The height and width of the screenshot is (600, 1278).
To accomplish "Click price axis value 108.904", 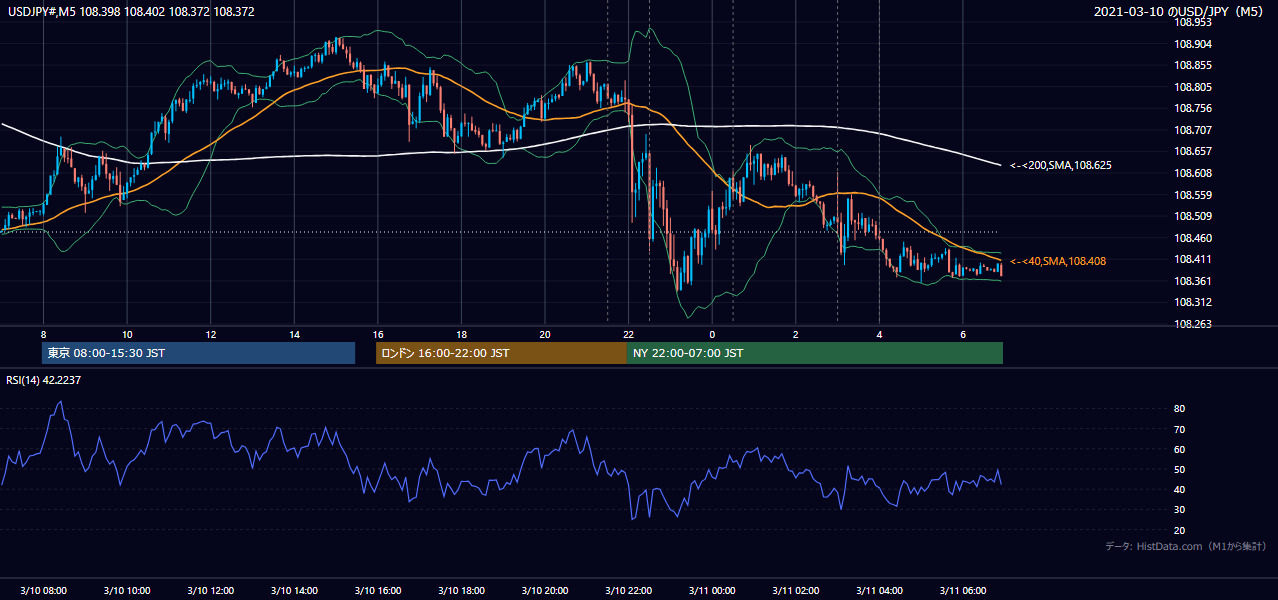I will tap(1194, 44).
